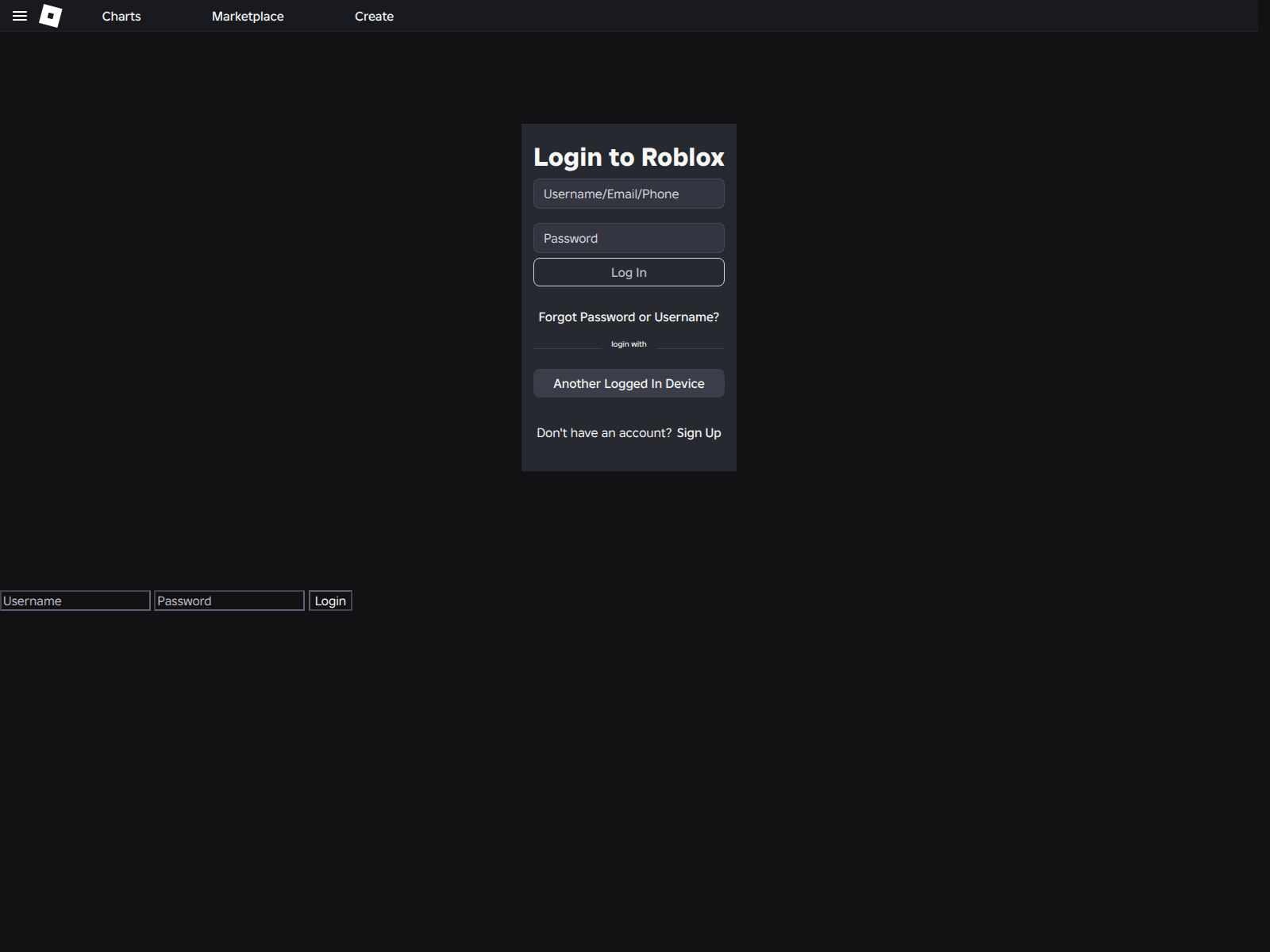Click the "Don't have an account?" text

click(x=604, y=433)
